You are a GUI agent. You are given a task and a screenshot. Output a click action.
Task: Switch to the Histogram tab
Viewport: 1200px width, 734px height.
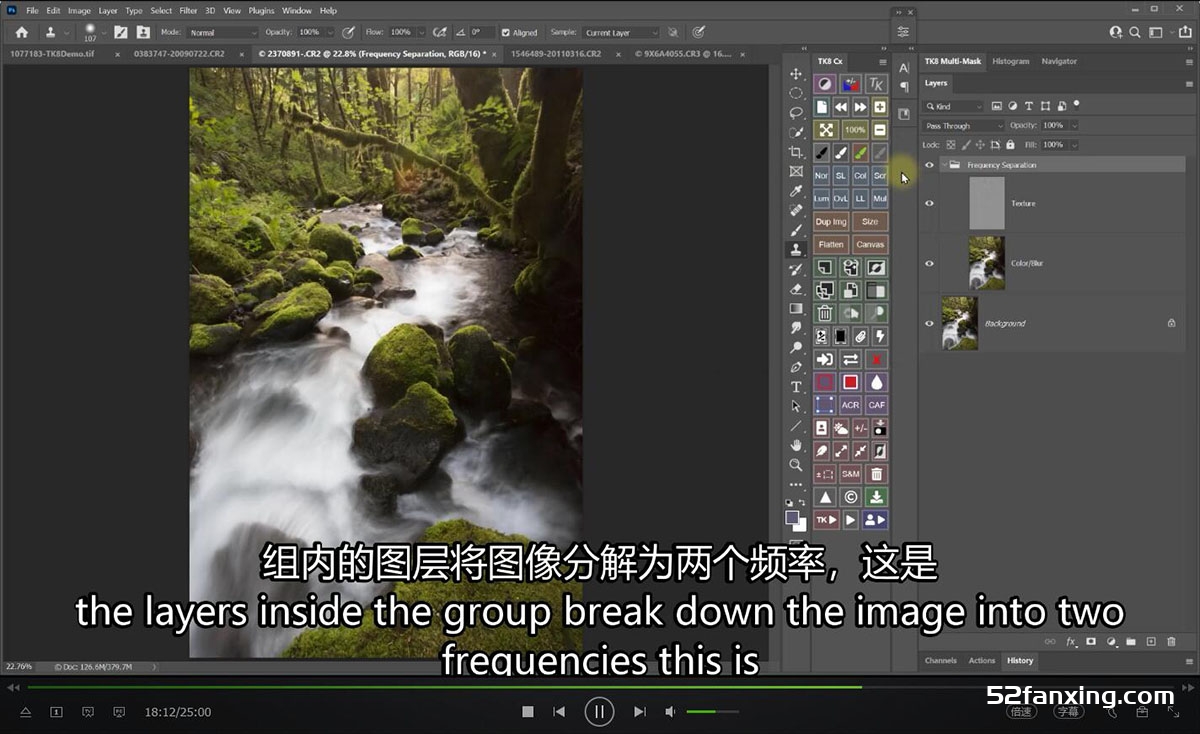[x=1010, y=61]
